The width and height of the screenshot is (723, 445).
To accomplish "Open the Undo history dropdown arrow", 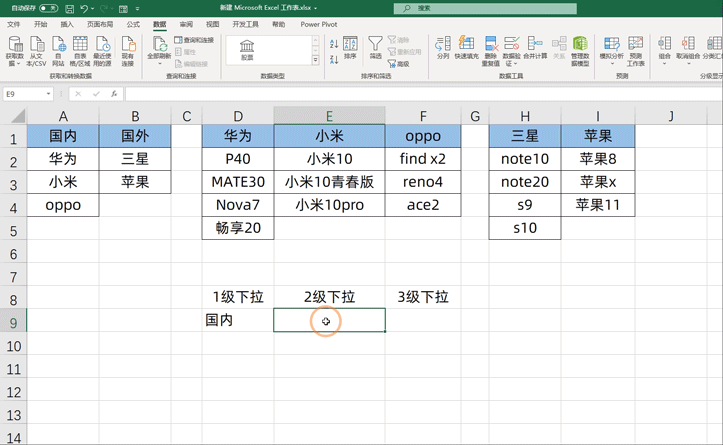I will [92, 9].
